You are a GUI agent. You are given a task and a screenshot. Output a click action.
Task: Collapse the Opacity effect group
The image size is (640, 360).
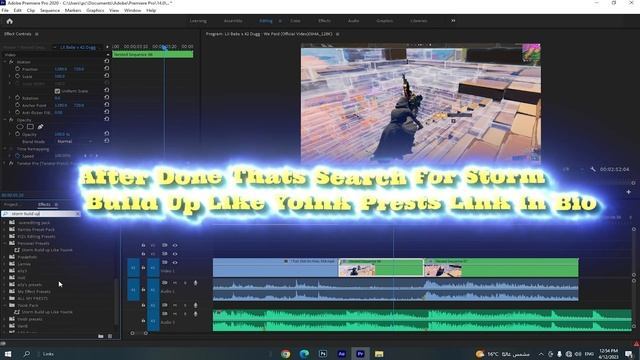[x=5, y=120]
